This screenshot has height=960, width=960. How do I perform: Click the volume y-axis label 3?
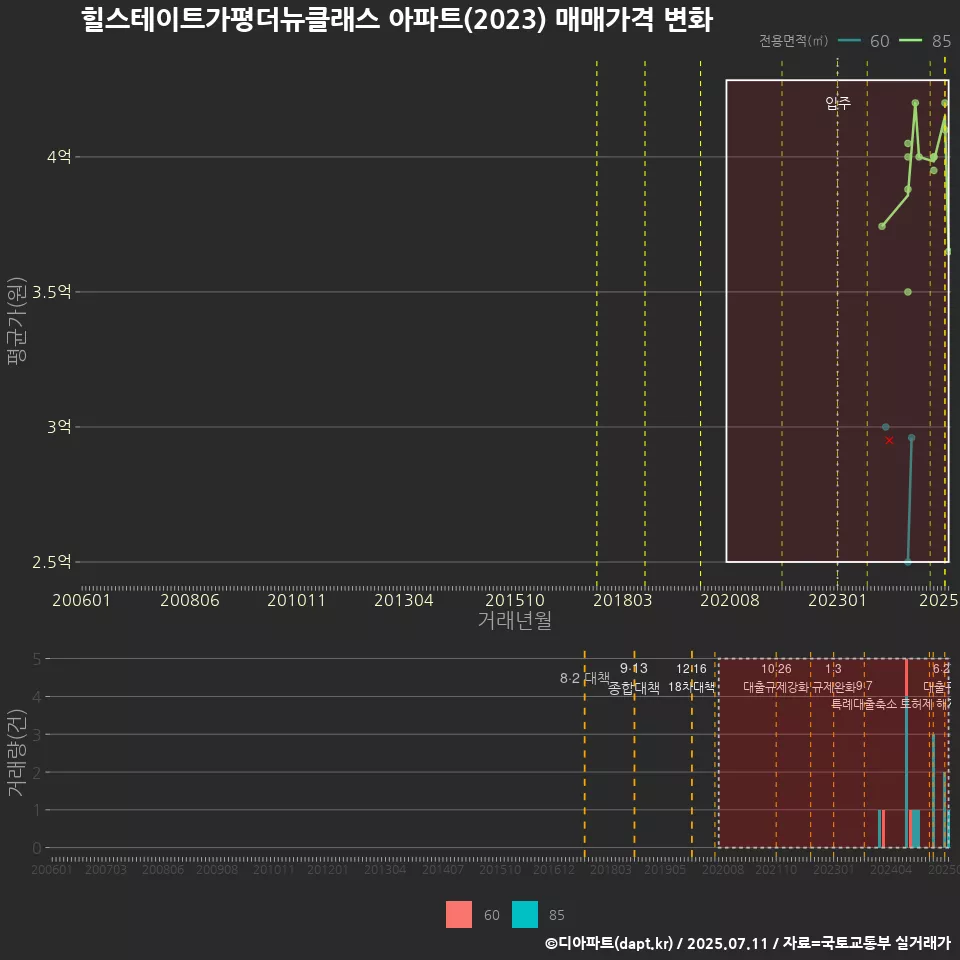(x=37, y=734)
